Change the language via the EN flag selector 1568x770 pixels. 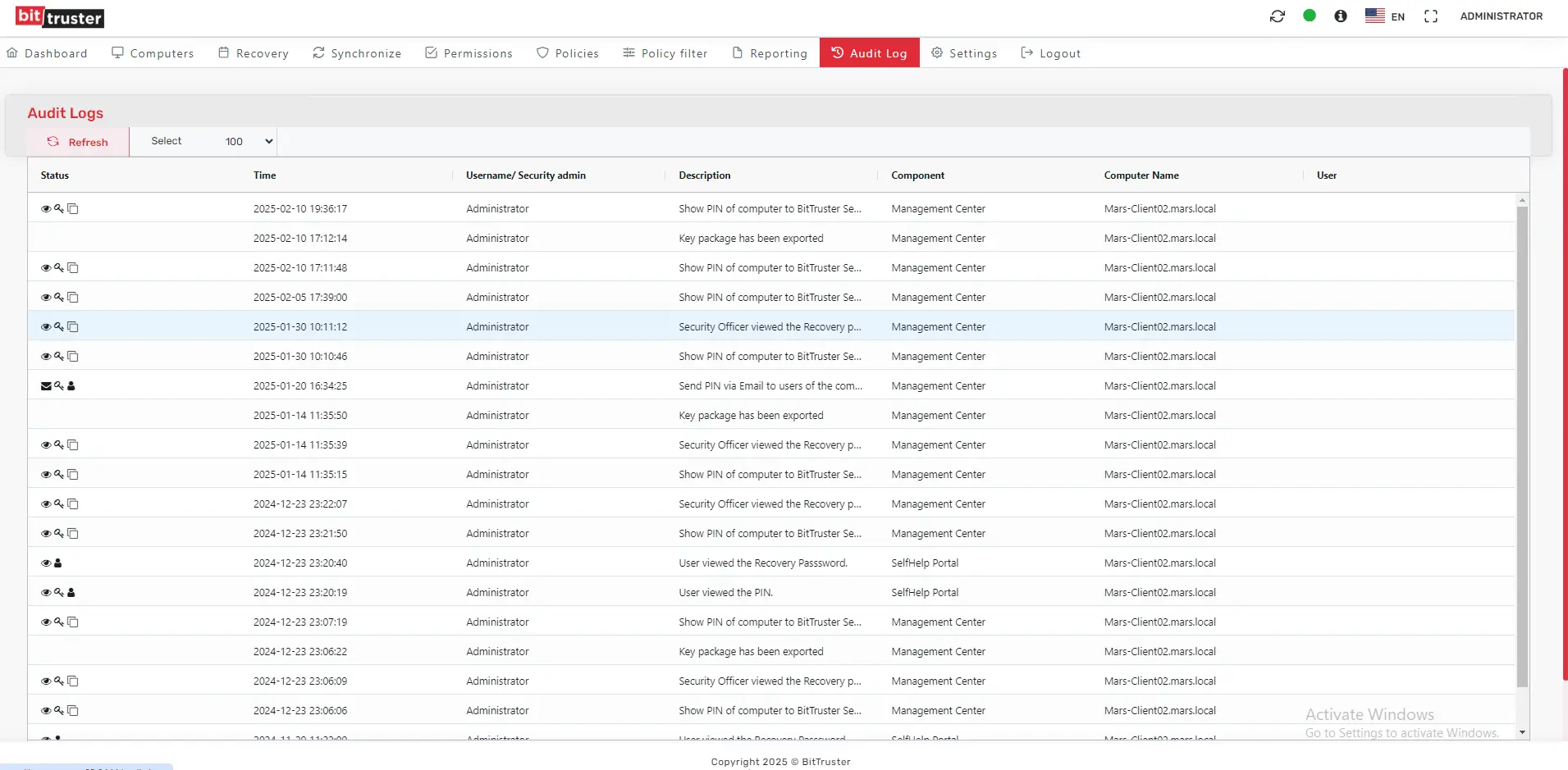(x=1385, y=16)
